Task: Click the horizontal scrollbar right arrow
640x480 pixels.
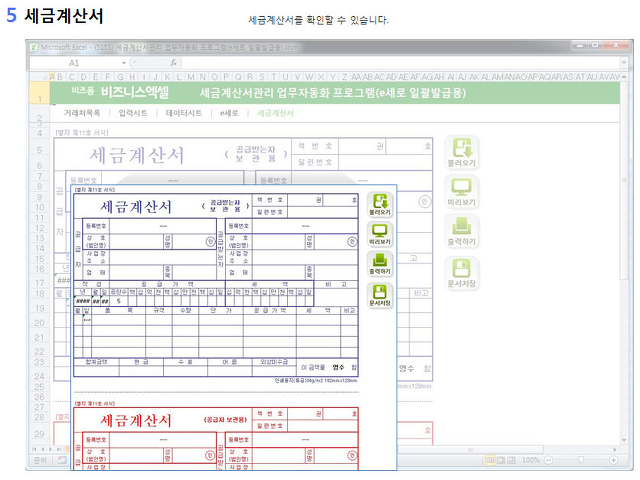Action: (615, 449)
